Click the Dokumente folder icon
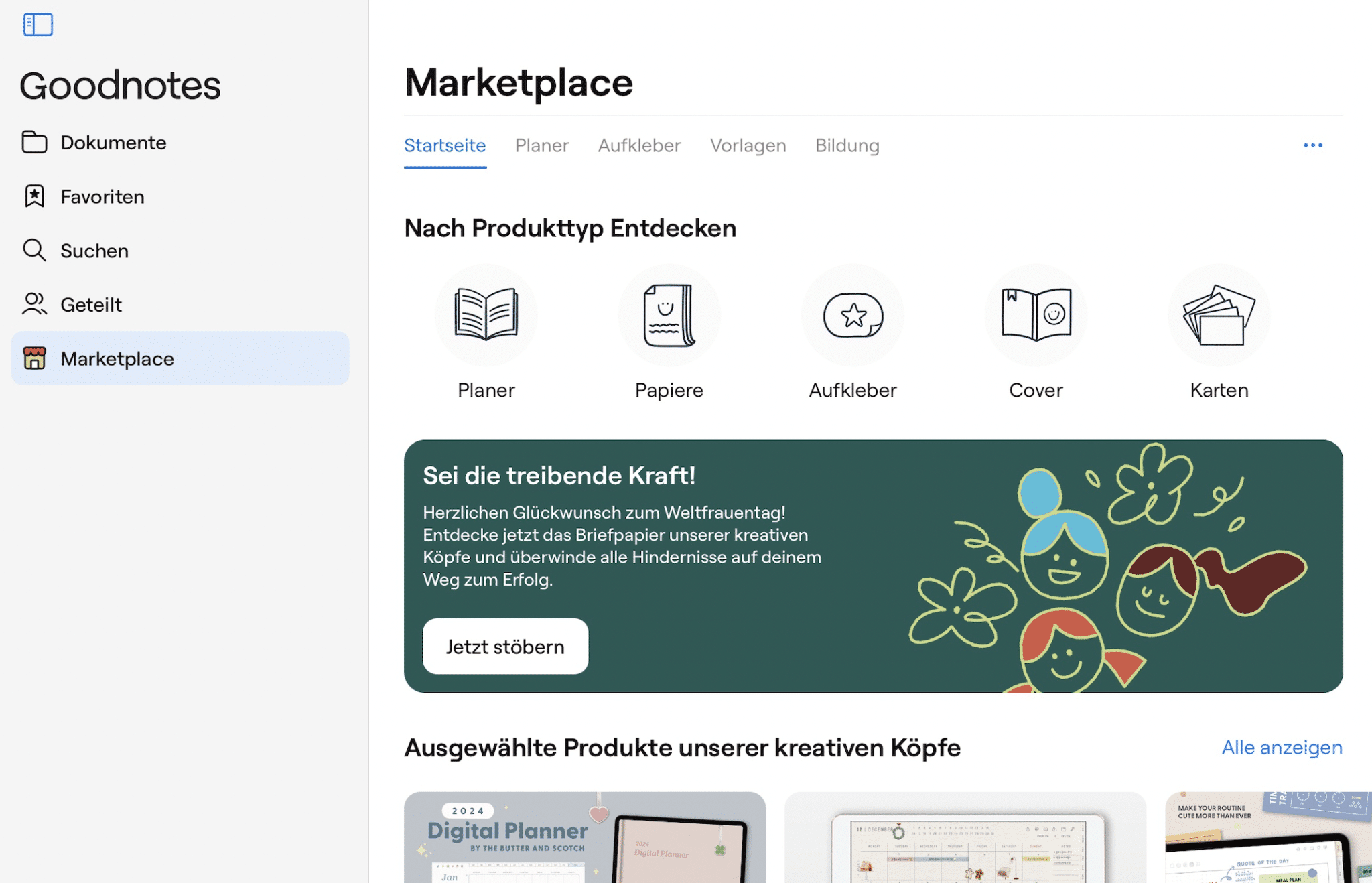Screen dimensions: 1372x883 pyautogui.click(x=34, y=142)
